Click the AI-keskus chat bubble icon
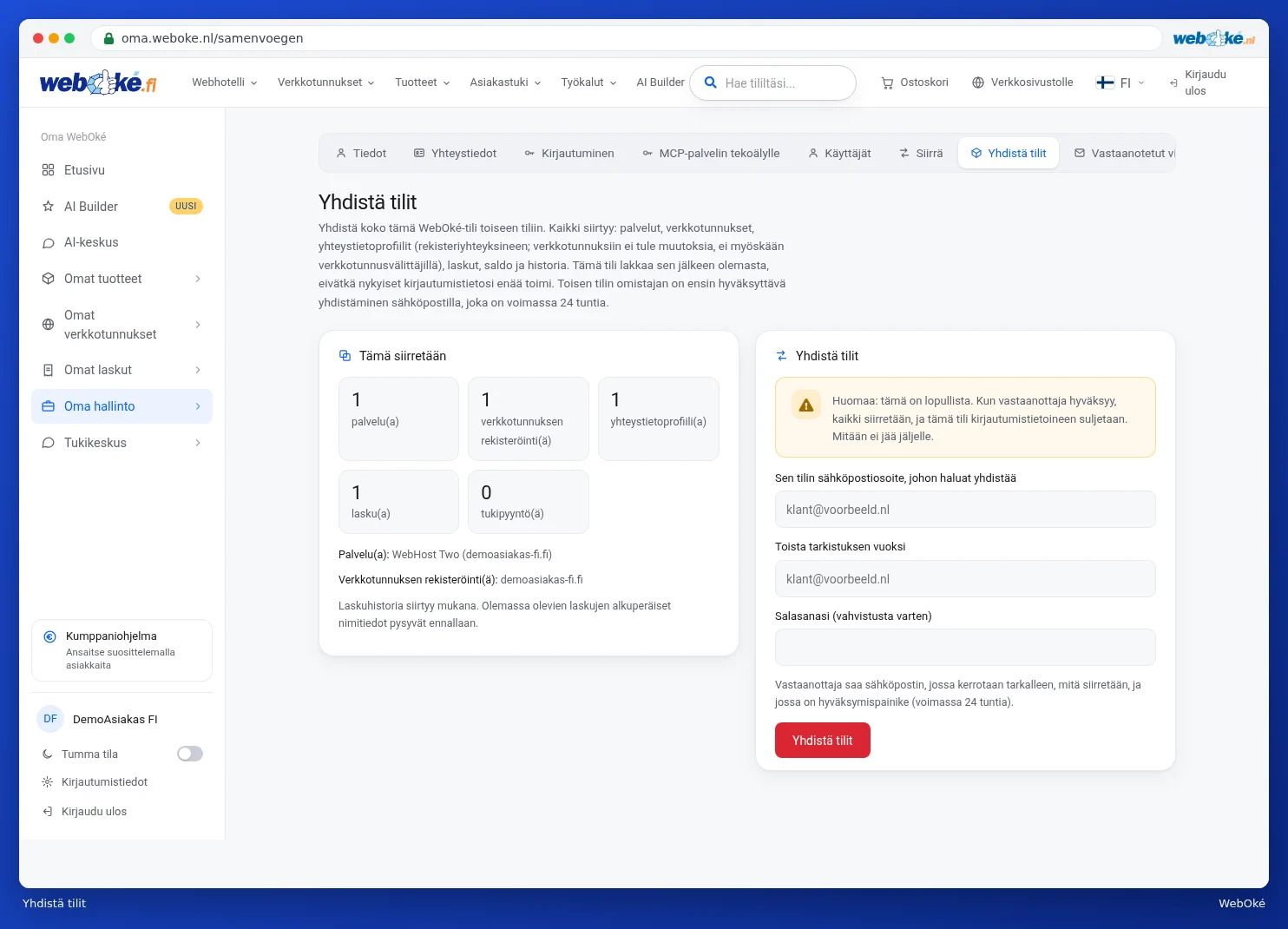1288x929 pixels. tap(49, 243)
